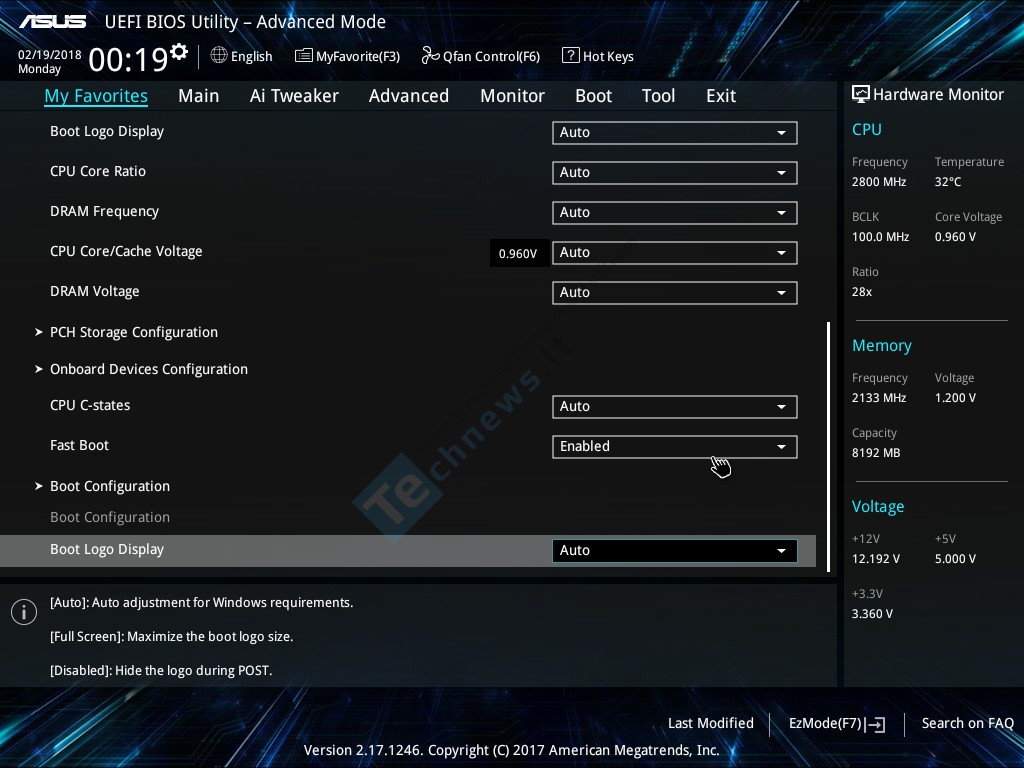Click the ASUS logo
This screenshot has height=768, width=1024.
coord(52,22)
